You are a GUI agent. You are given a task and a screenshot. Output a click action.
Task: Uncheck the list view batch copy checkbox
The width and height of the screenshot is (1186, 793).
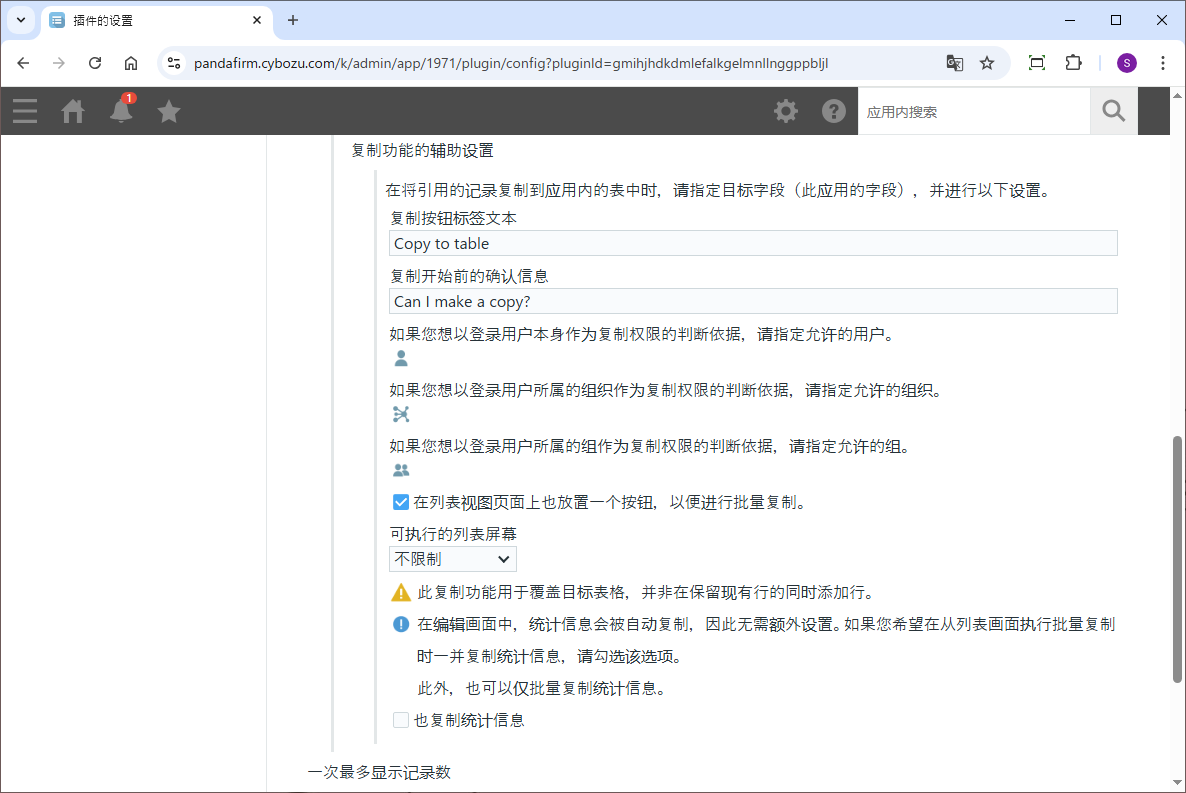[x=401, y=502]
